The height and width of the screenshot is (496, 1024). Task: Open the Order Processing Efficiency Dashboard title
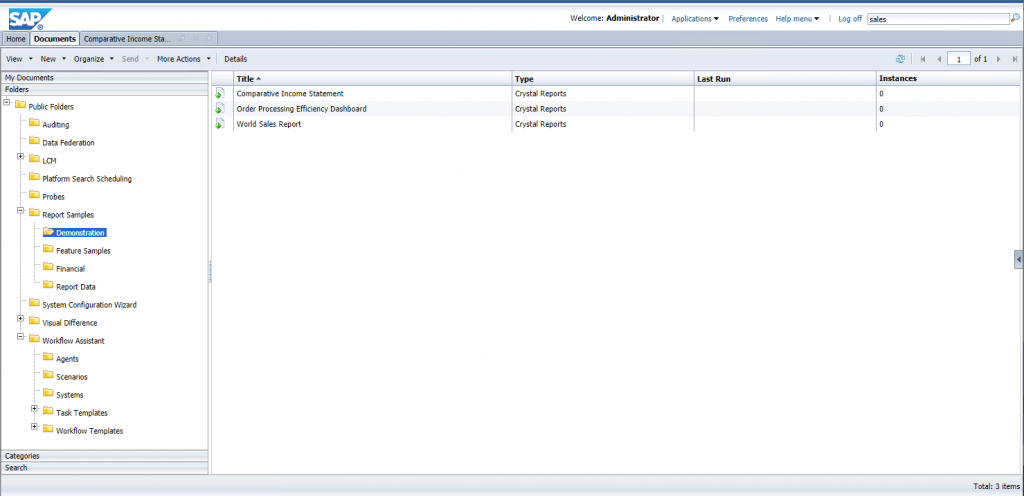[x=302, y=109]
